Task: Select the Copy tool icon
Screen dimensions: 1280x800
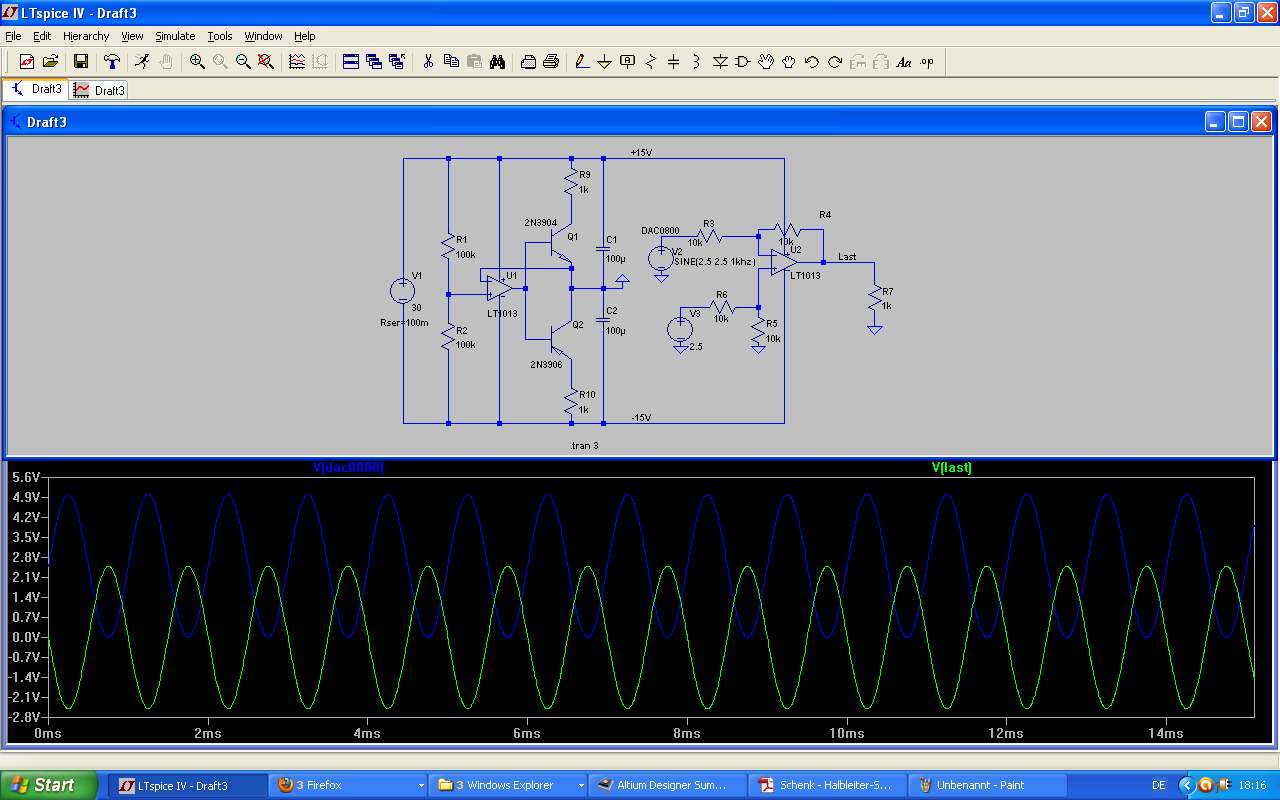Action: (451, 62)
